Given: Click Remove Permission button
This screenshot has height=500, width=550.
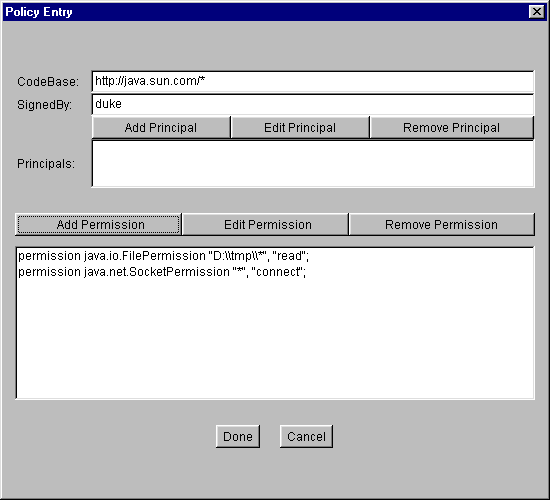Looking at the screenshot, I should pyautogui.click(x=442, y=225).
